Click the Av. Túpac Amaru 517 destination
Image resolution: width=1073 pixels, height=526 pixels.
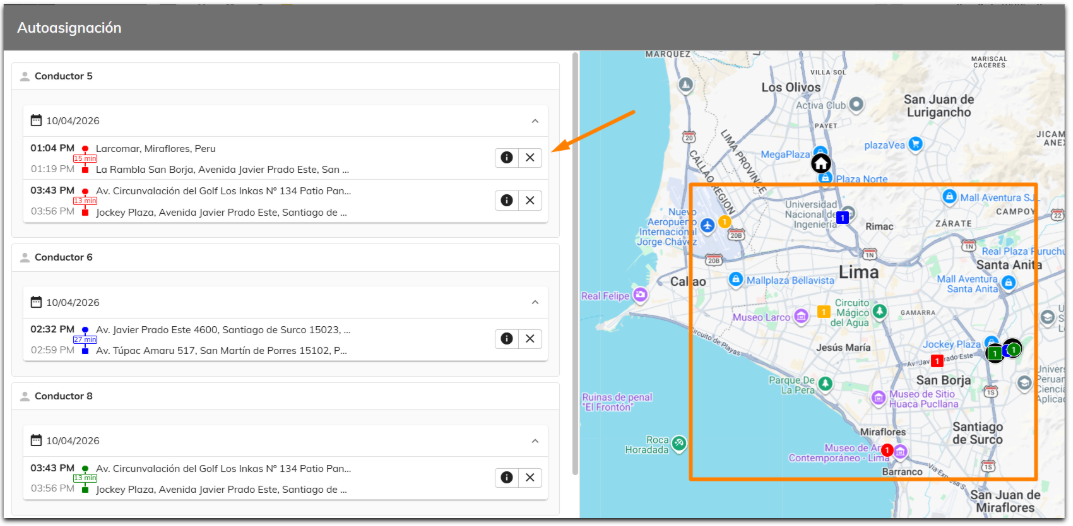click(x=222, y=351)
